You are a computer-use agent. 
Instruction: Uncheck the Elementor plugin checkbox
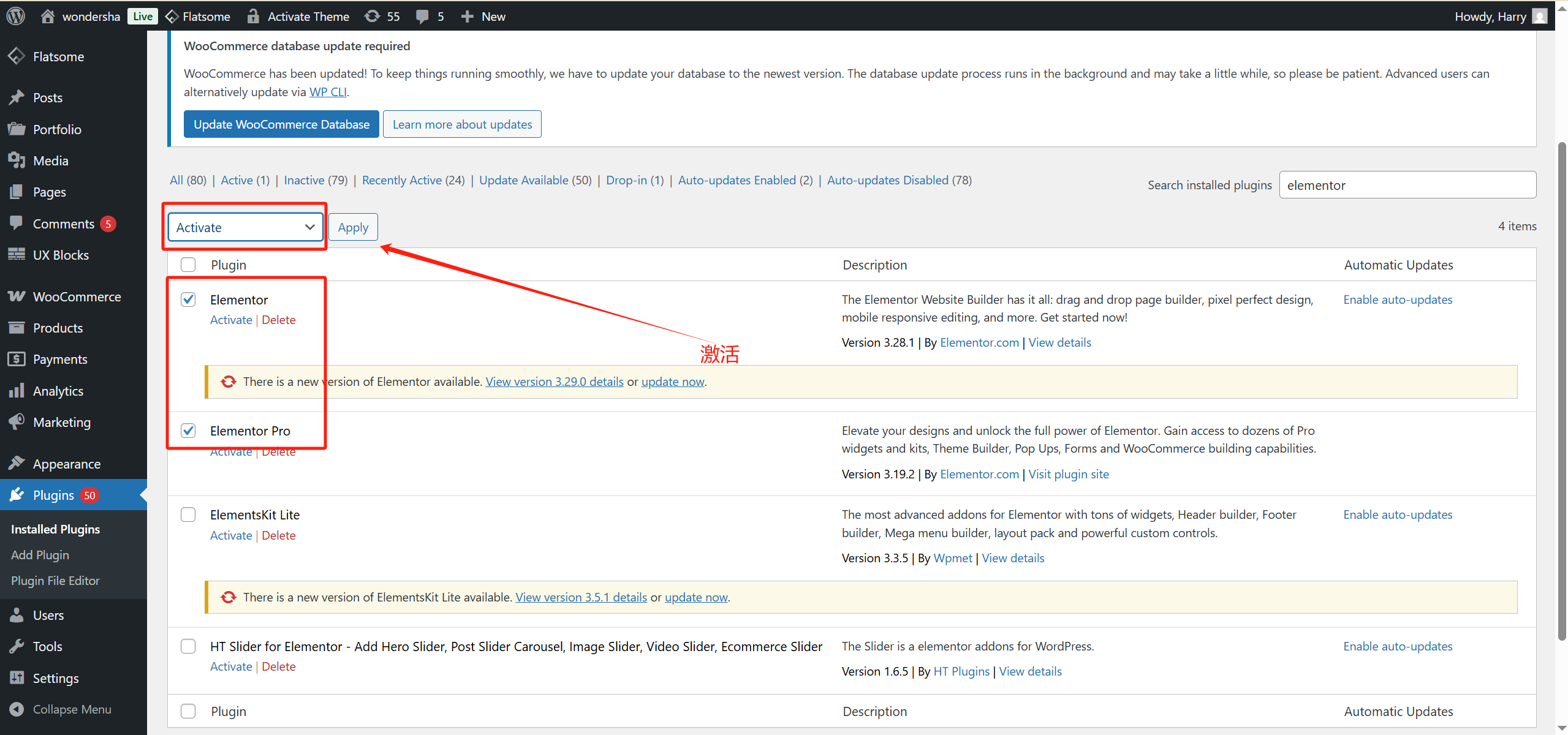coord(188,300)
